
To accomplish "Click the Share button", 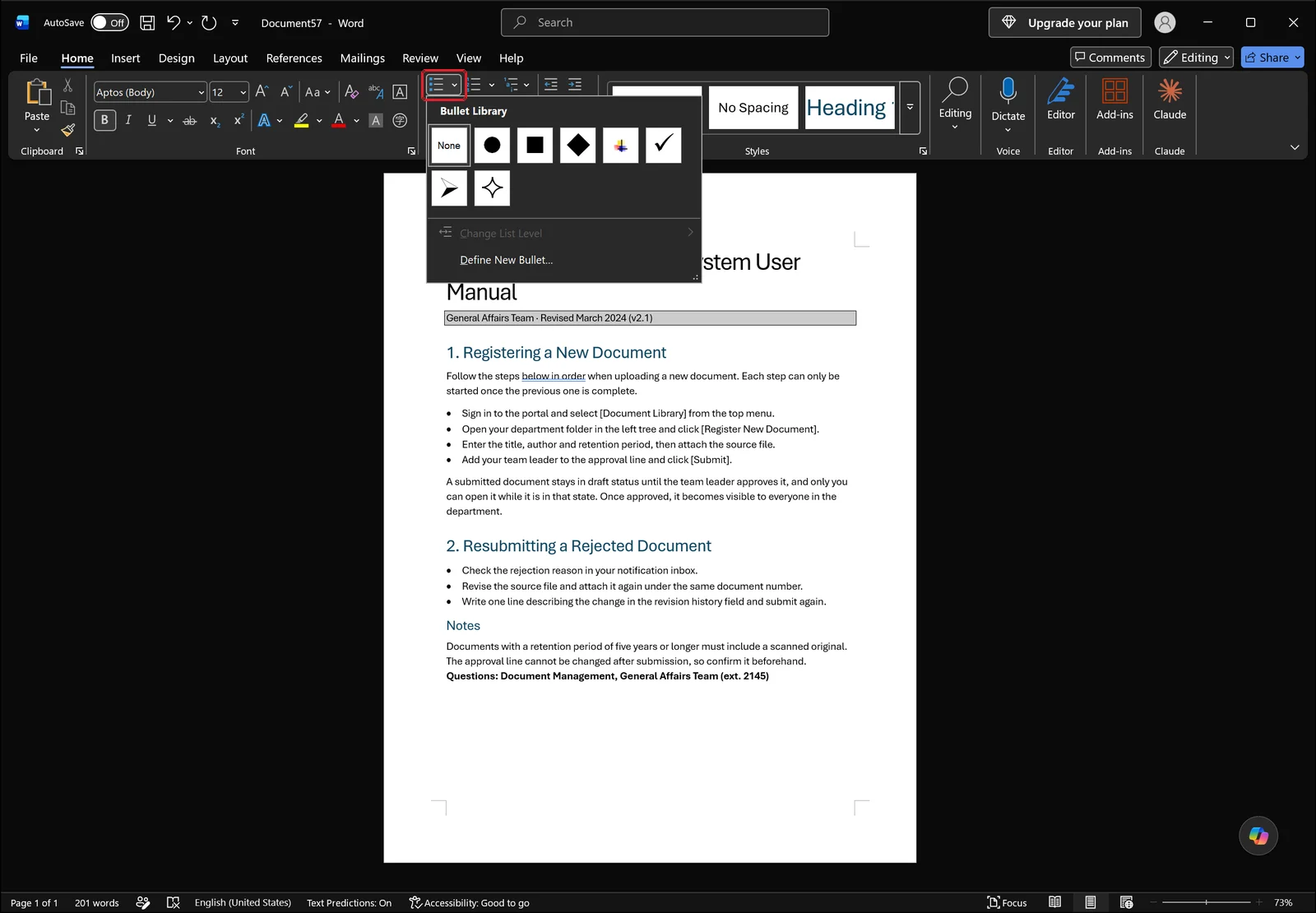I will pos(1272,58).
